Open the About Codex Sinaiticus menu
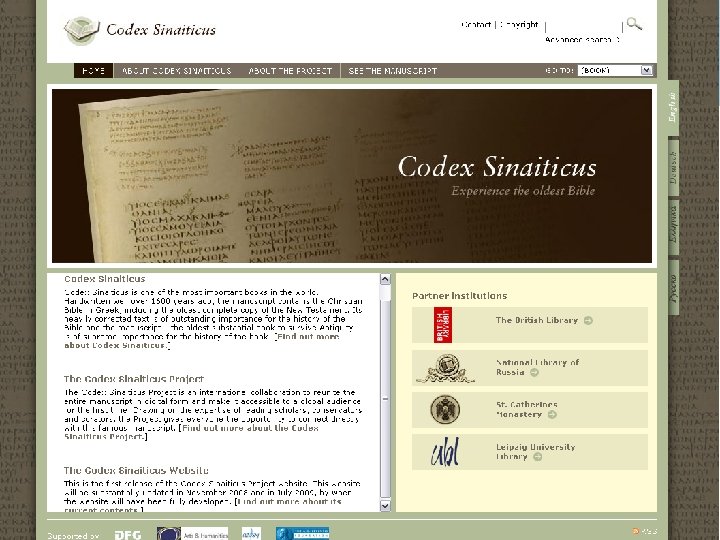 click(177, 71)
